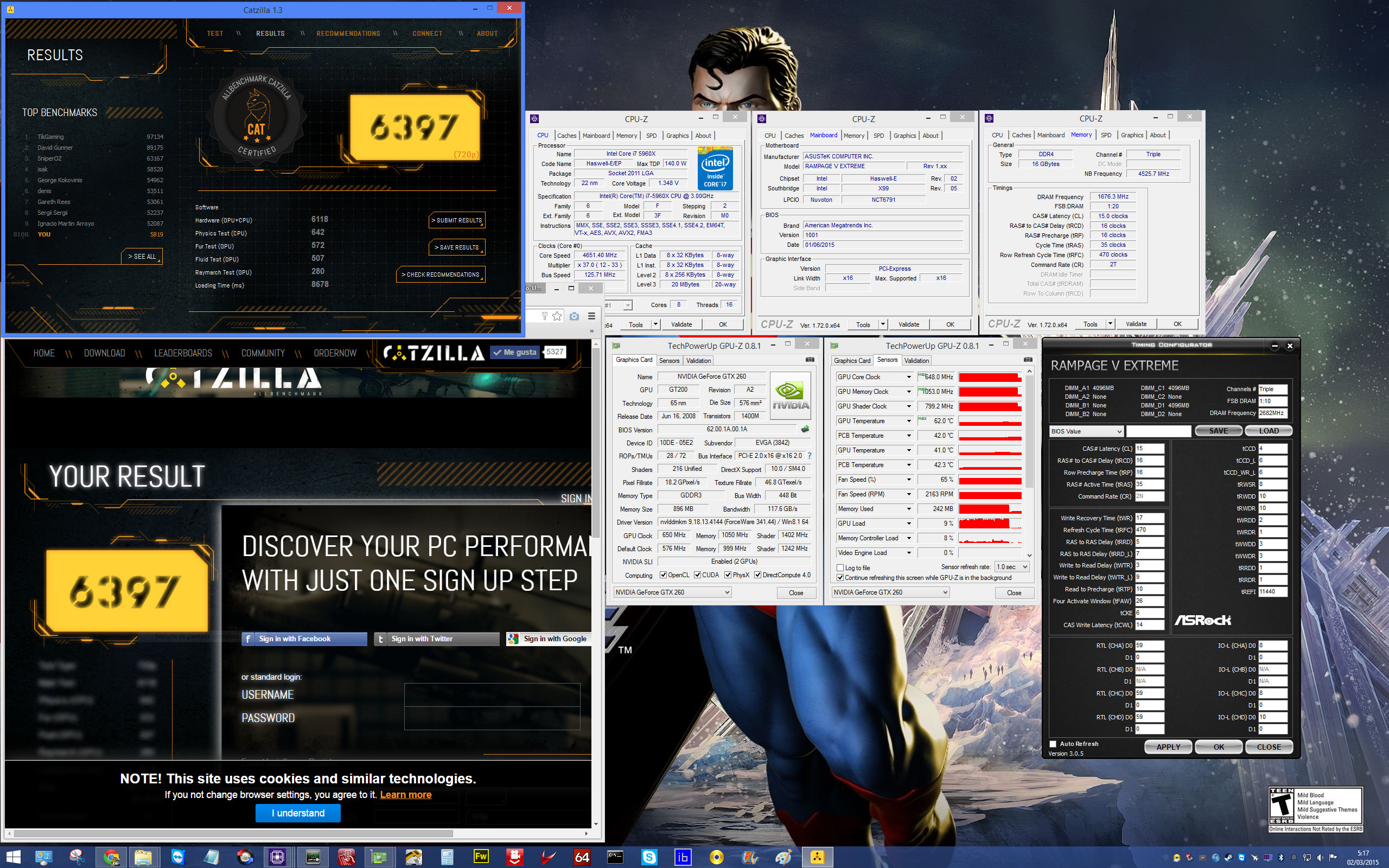Open the SPD tab in CPU-Z Memory window
This screenshot has height=868, width=1389.
(1106, 136)
